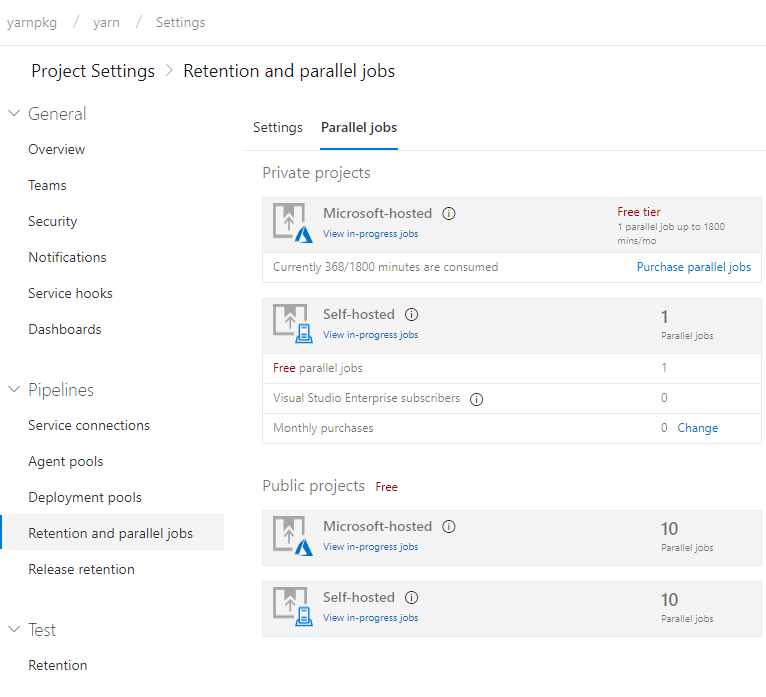The image size is (766, 697).
Task: Click the Test section heading
Action: point(42,630)
